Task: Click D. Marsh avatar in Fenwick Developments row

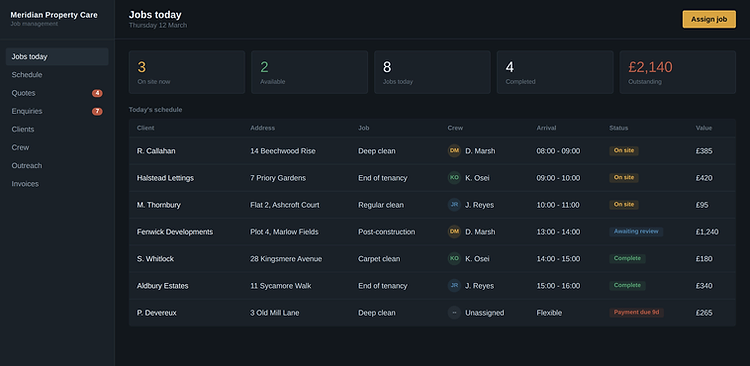Action: click(x=454, y=232)
